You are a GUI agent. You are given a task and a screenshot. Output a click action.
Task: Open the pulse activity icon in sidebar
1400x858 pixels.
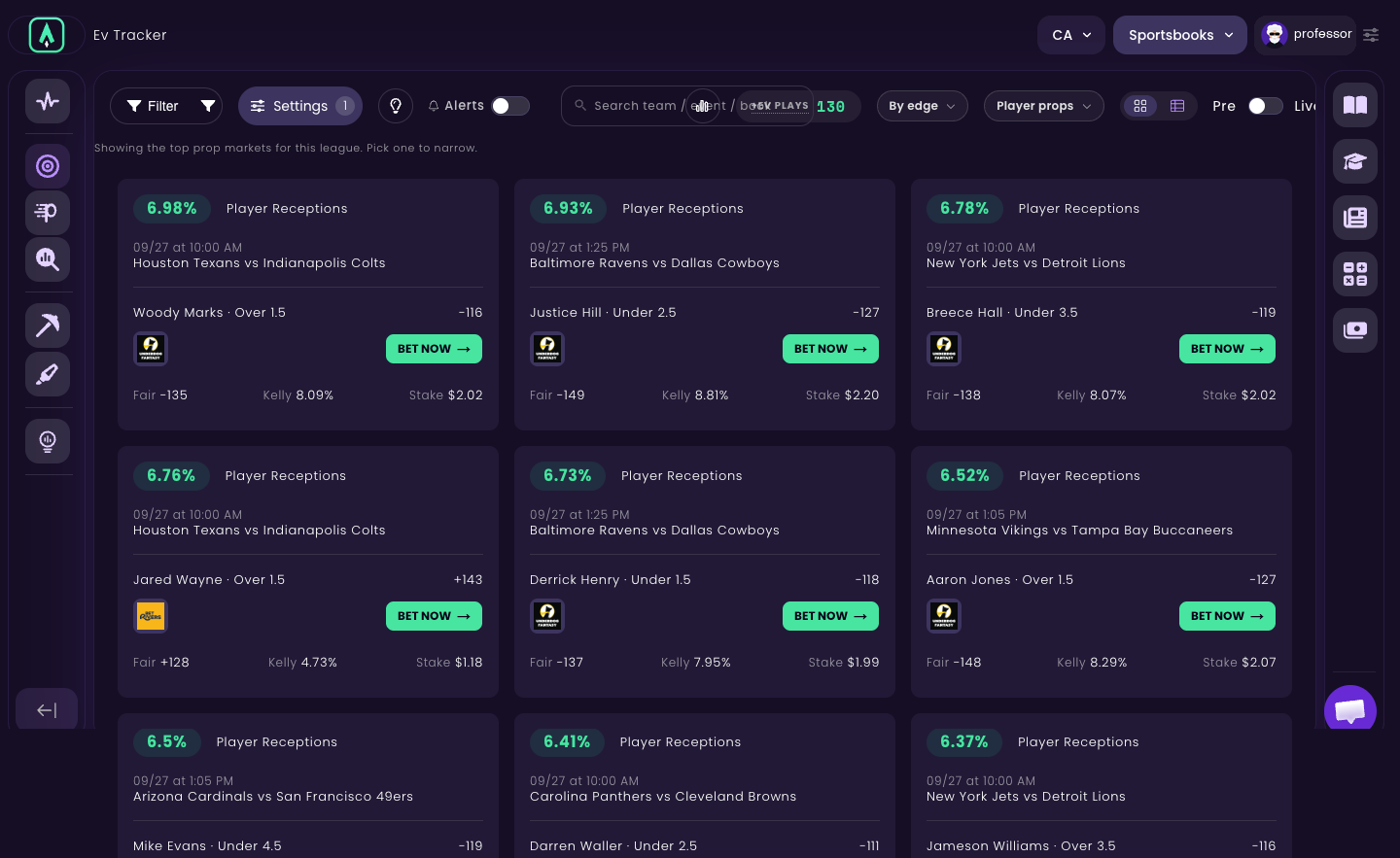click(x=48, y=101)
